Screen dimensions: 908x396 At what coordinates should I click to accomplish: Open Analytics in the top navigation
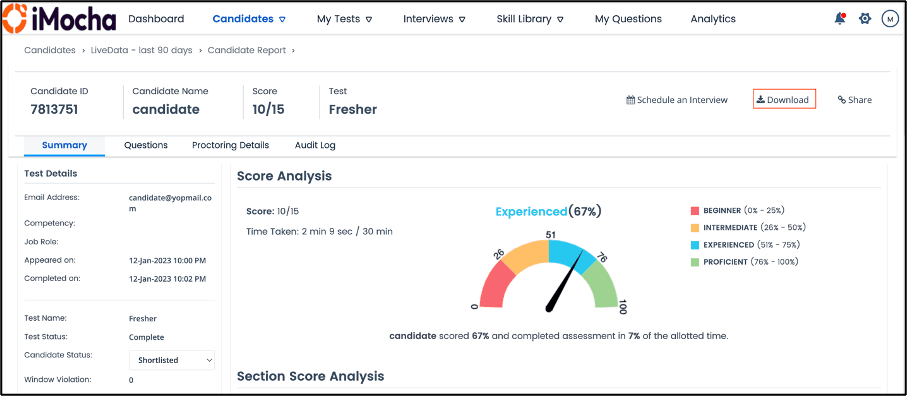(x=713, y=19)
